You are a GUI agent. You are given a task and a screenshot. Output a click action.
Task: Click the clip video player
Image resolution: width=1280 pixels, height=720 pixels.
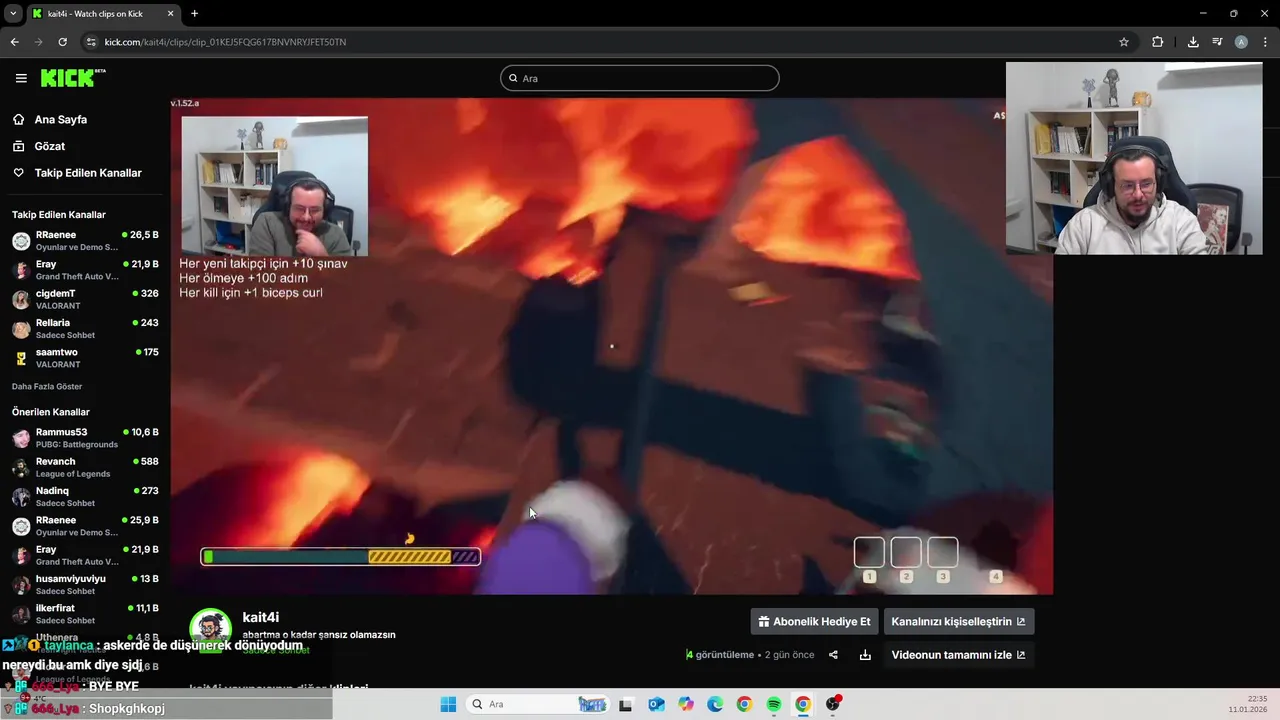(611, 346)
